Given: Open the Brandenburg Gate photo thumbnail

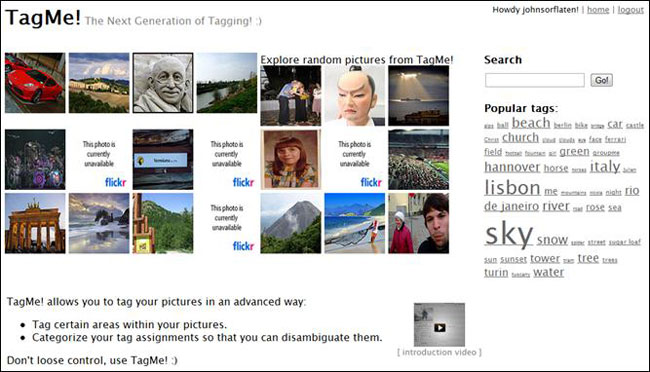Looking at the screenshot, I should pos(35,223).
